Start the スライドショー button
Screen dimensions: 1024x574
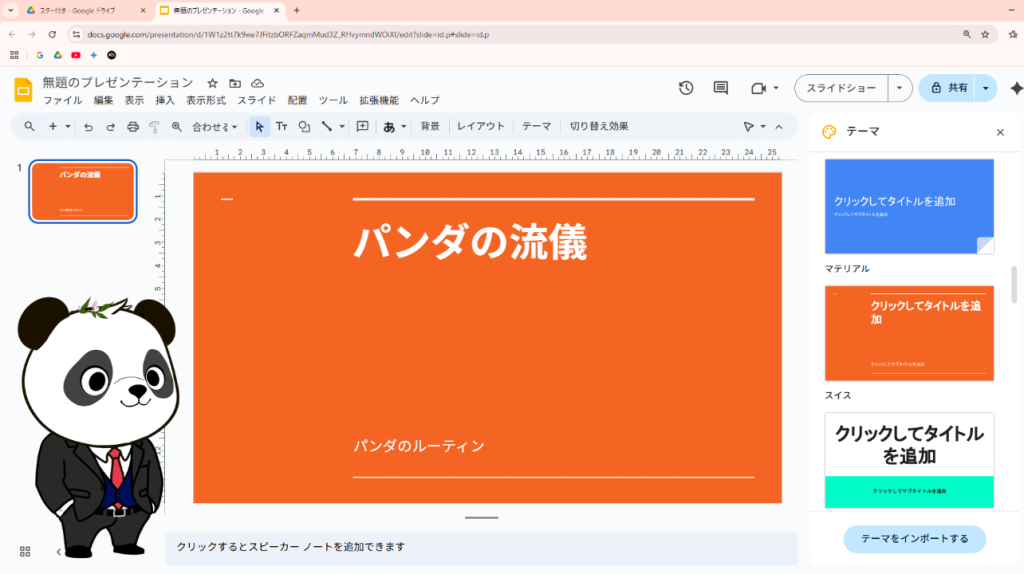pyautogui.click(x=841, y=88)
